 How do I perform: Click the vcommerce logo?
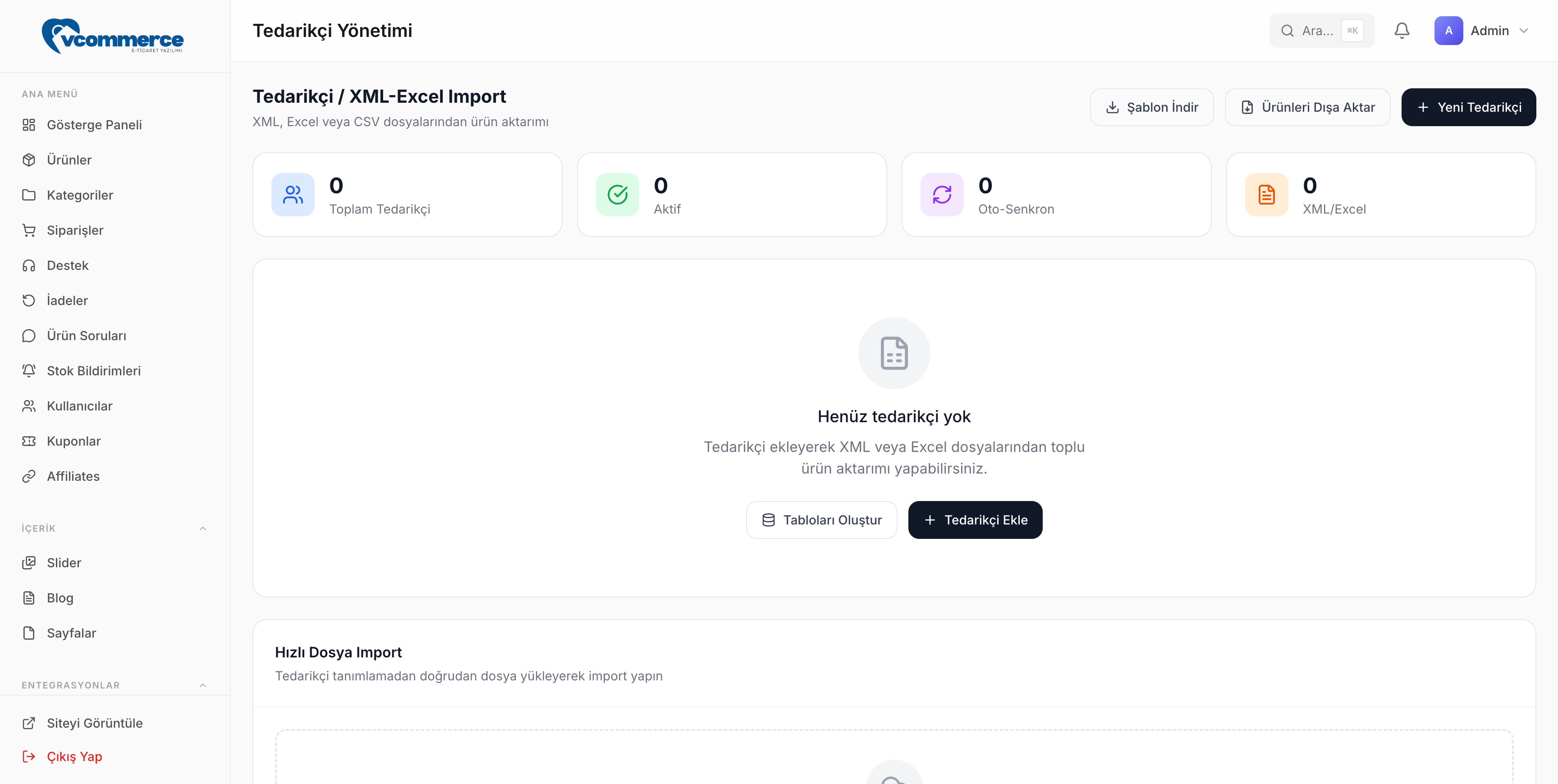pyautogui.click(x=113, y=36)
